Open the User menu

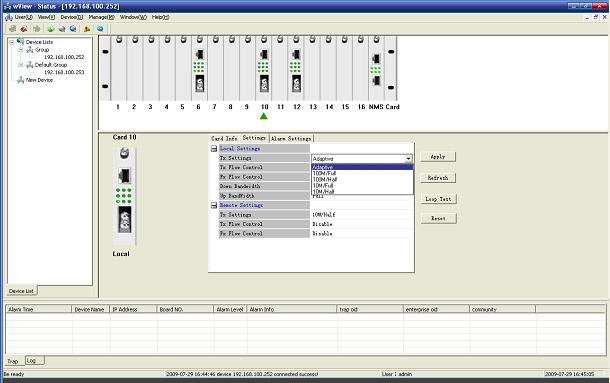coord(23,18)
